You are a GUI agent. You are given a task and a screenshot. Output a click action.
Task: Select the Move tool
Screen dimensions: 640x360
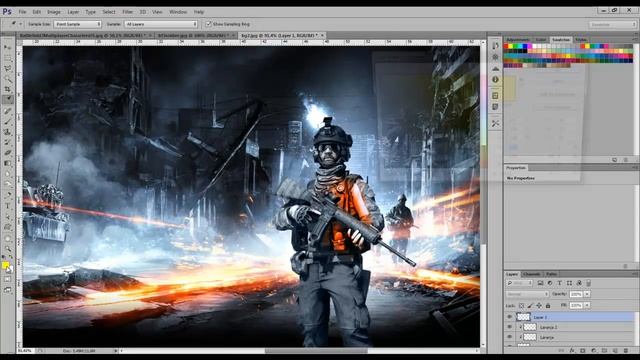pyautogui.click(x=7, y=48)
